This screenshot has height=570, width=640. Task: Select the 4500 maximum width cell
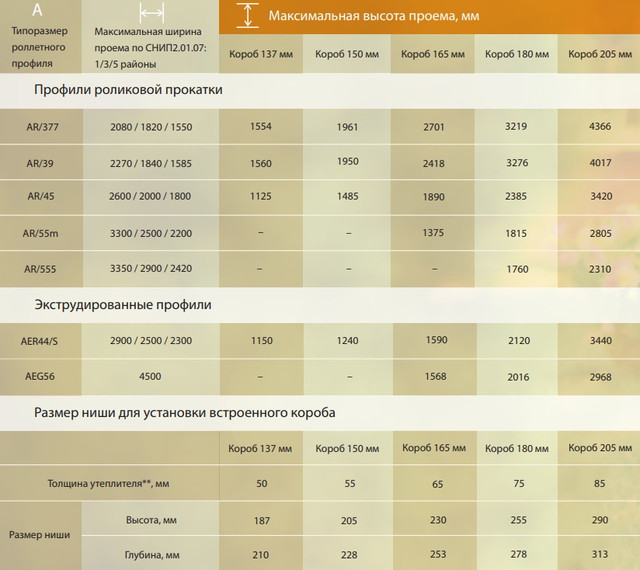[x=149, y=376]
